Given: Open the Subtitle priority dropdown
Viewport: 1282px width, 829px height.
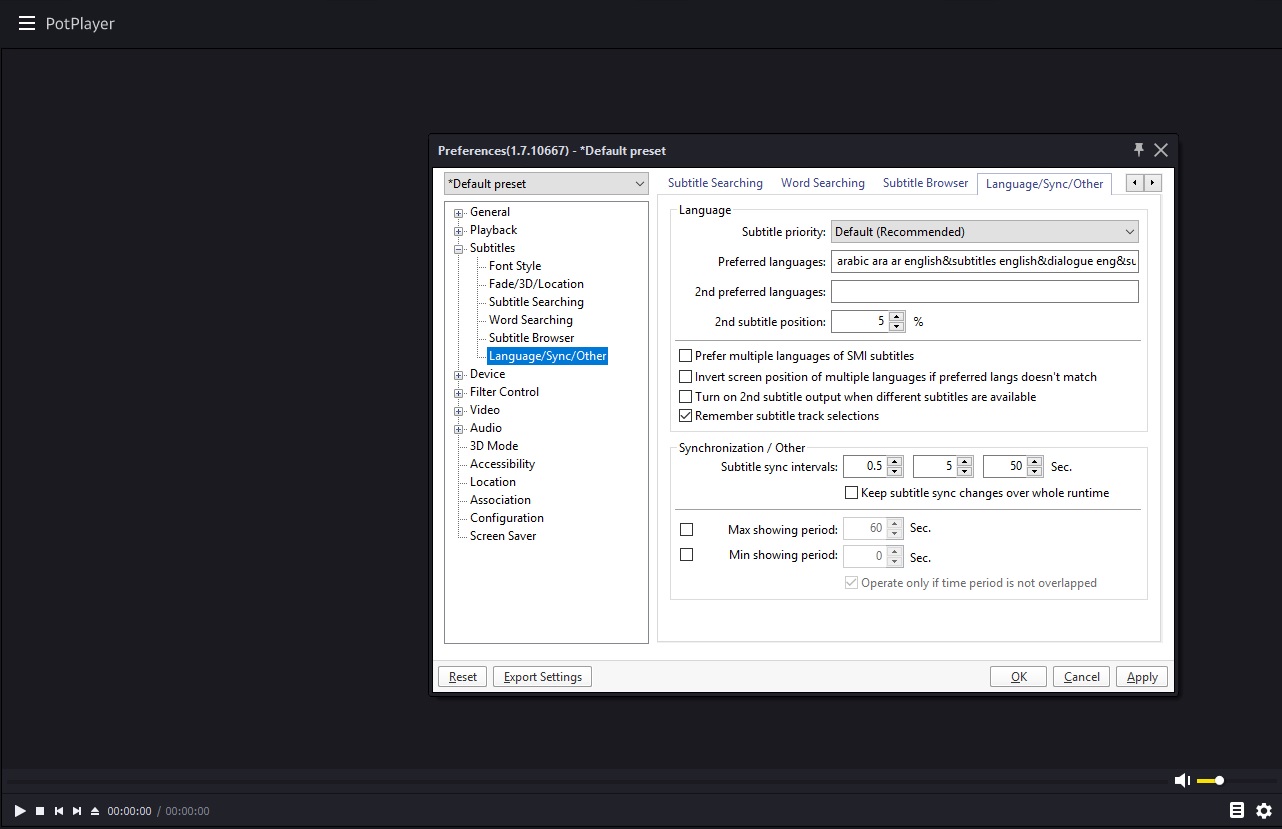Looking at the screenshot, I should pyautogui.click(x=984, y=232).
